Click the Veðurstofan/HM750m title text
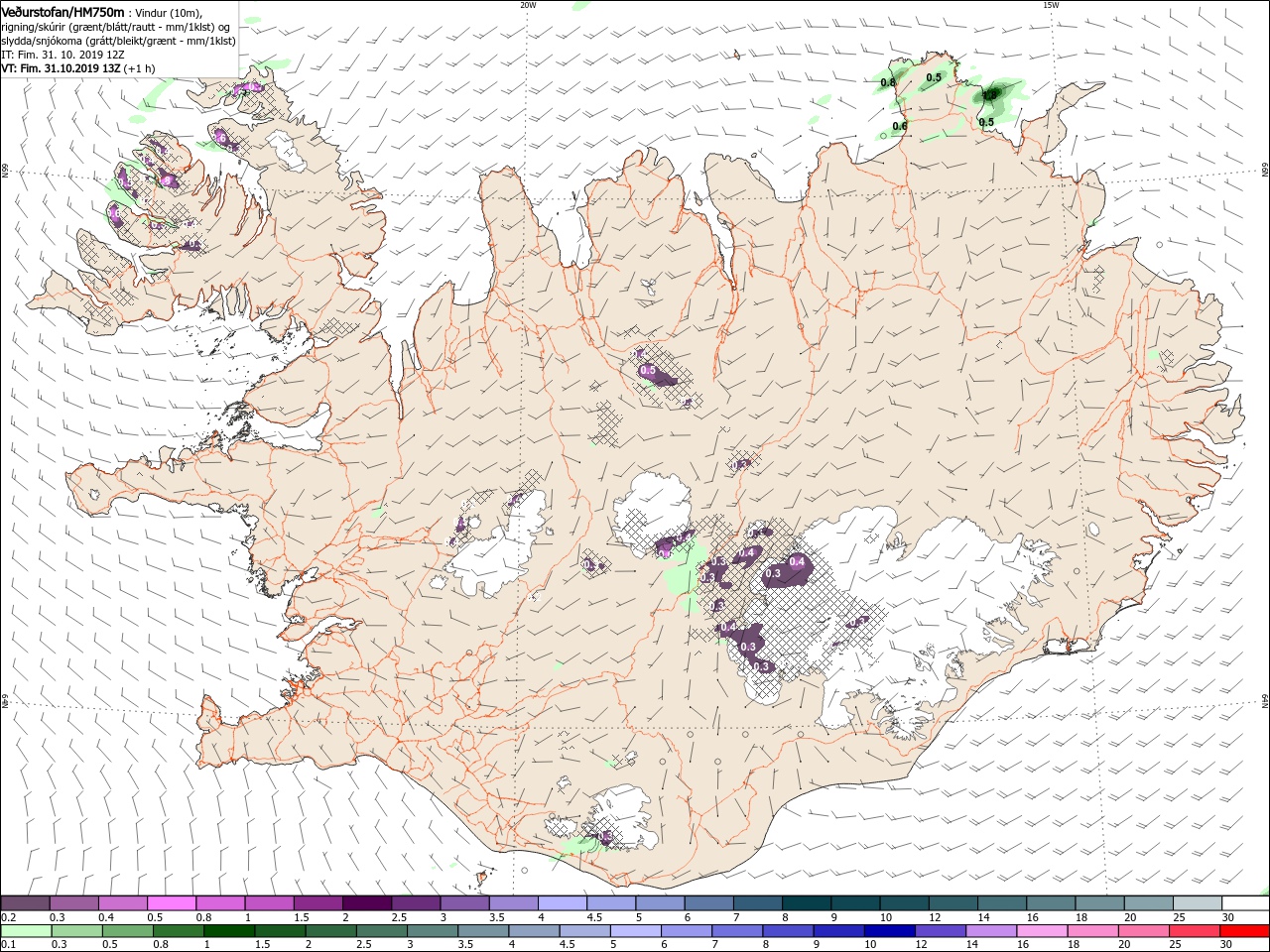Image resolution: width=1270 pixels, height=952 pixels. click(x=63, y=11)
